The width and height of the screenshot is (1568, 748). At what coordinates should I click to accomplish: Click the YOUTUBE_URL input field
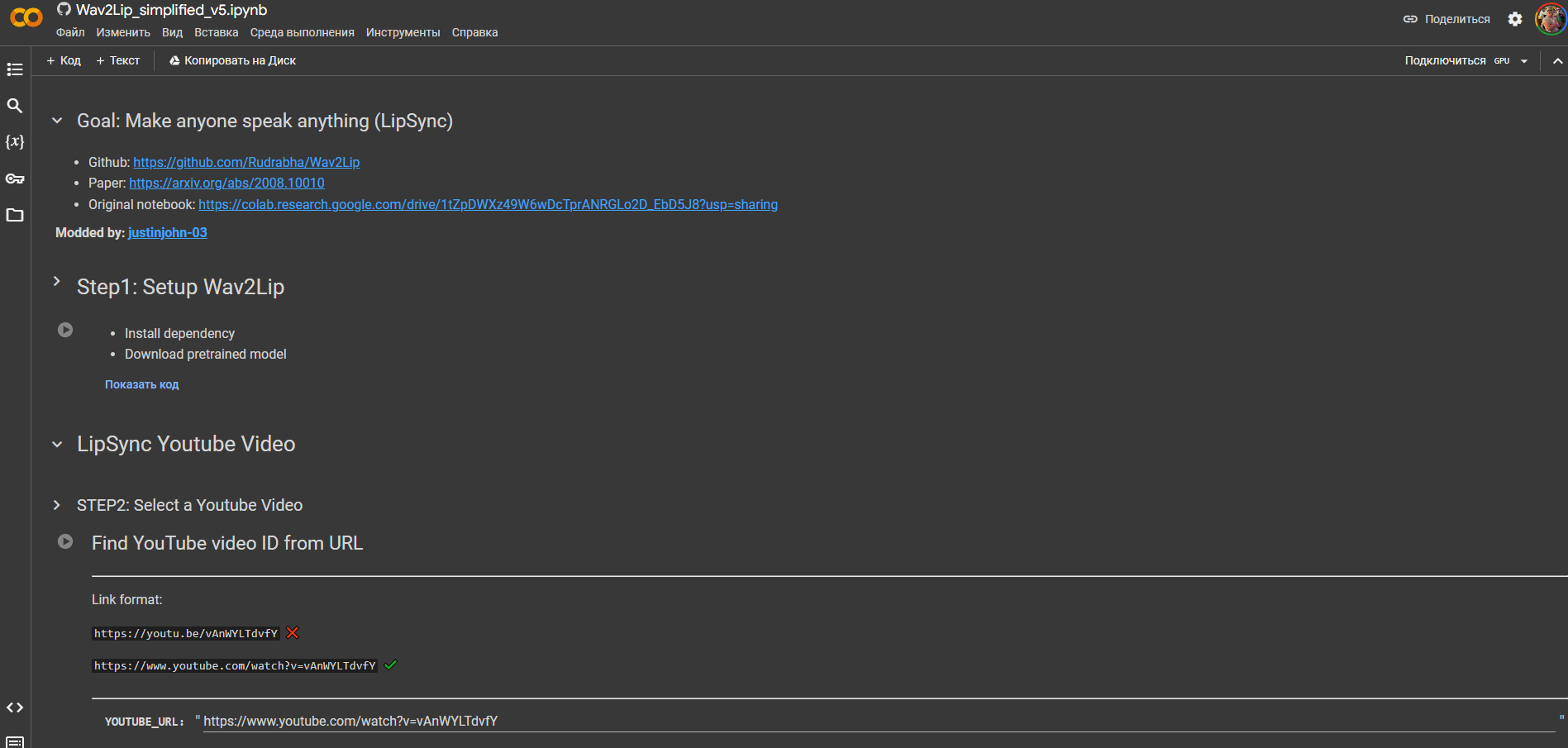point(879,721)
